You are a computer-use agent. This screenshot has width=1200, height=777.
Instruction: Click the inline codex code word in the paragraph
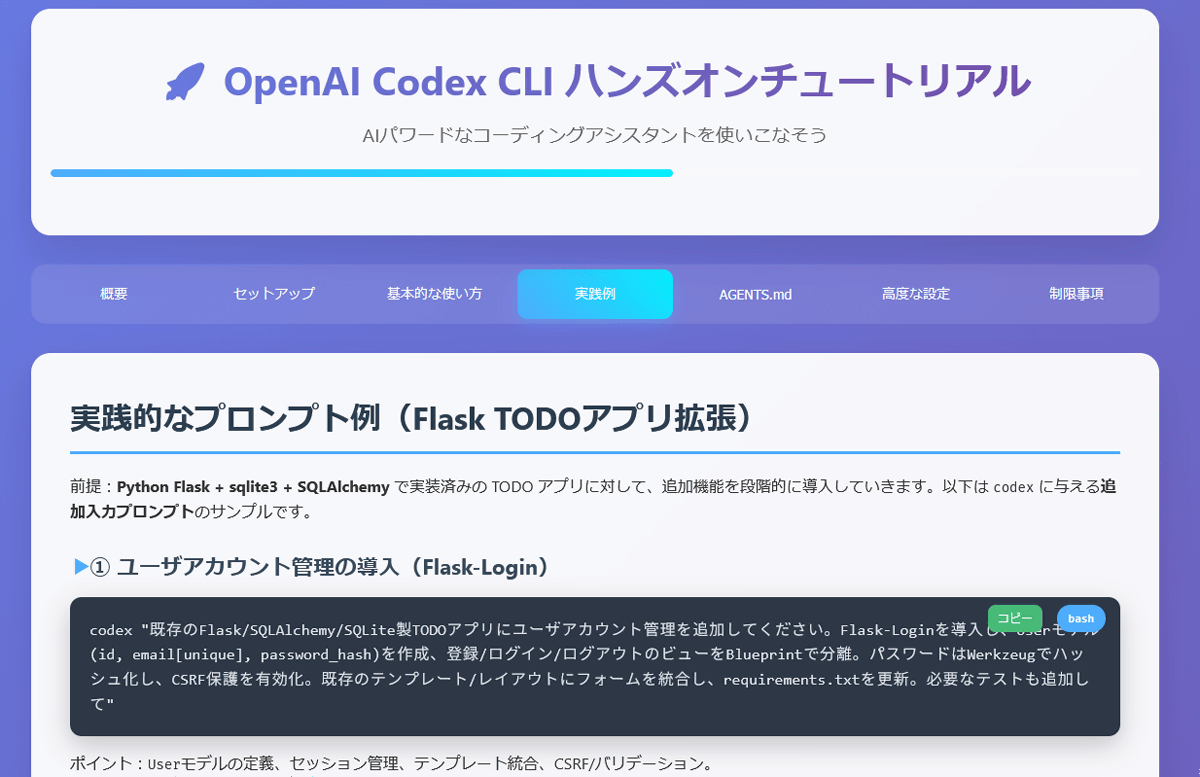tap(1013, 488)
